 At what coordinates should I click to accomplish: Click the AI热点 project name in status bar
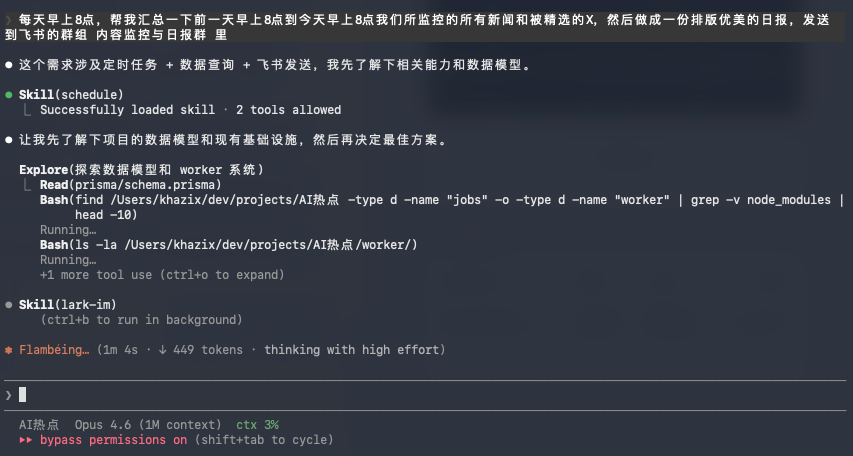click(x=40, y=425)
